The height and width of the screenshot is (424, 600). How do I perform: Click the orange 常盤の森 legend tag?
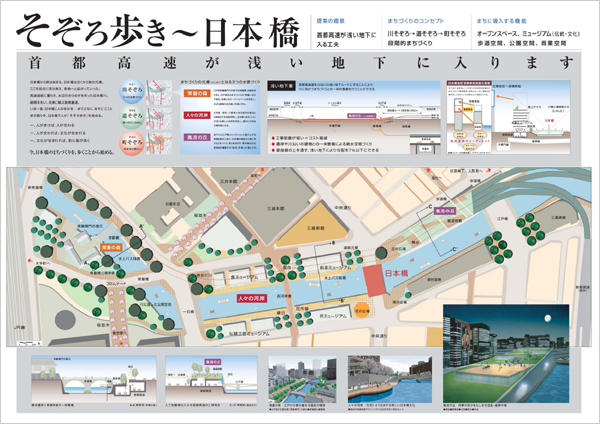click(x=198, y=92)
